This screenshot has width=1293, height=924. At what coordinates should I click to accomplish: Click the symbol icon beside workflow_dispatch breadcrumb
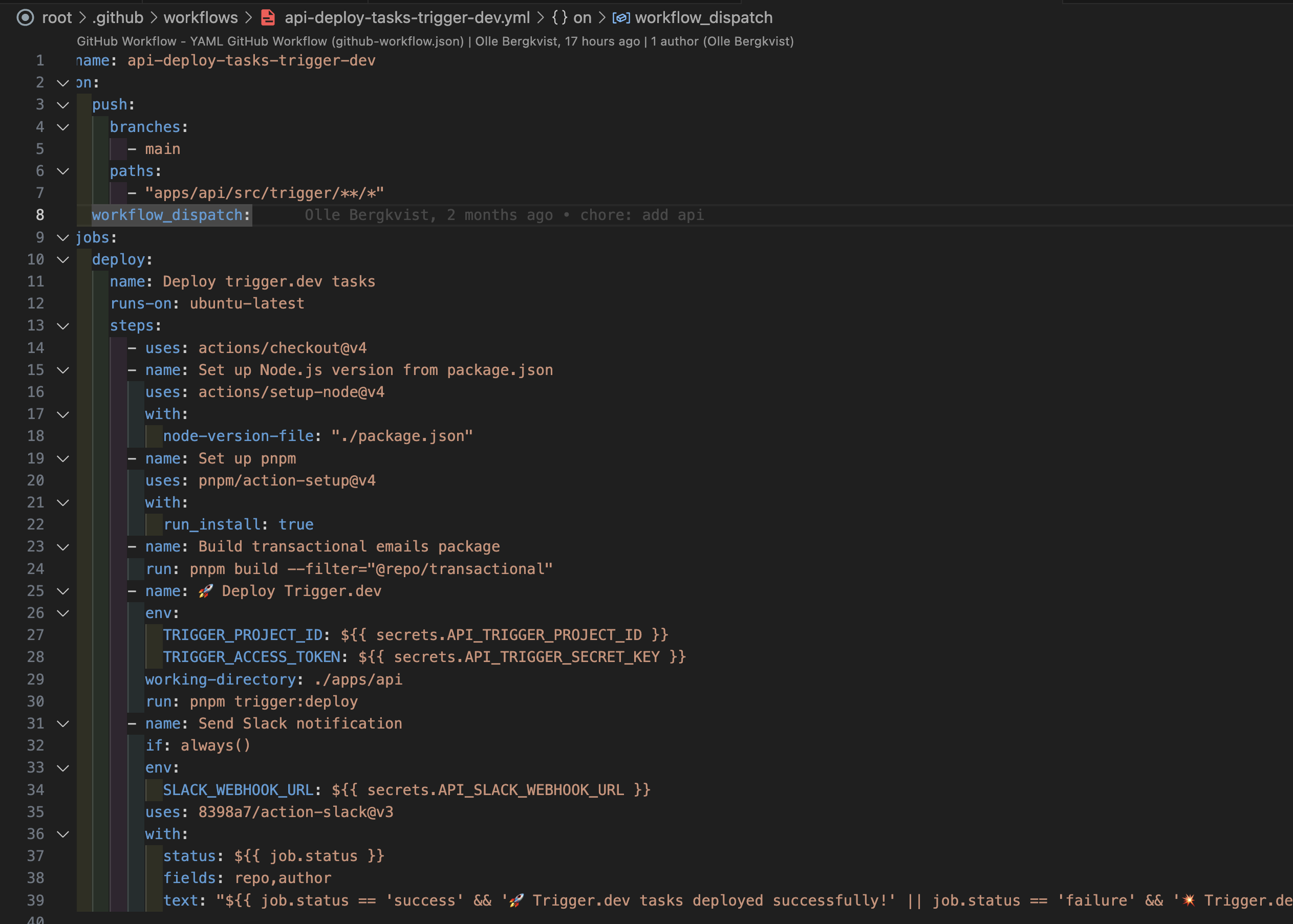pos(621,17)
